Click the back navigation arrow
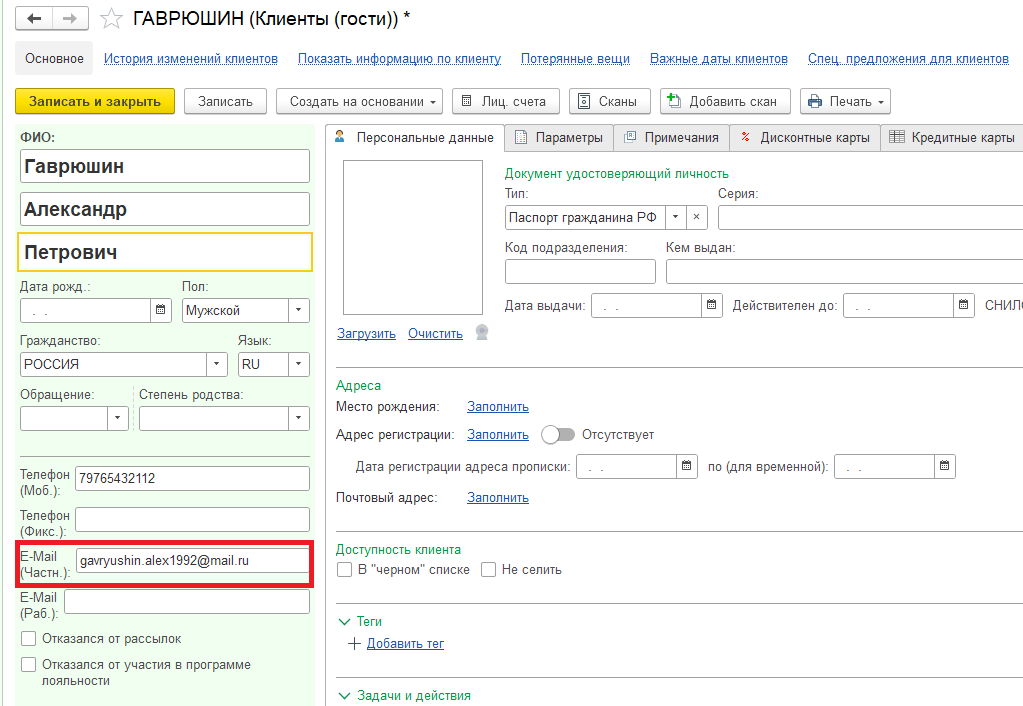Screen dimensions: 1023x706 [x=34, y=19]
